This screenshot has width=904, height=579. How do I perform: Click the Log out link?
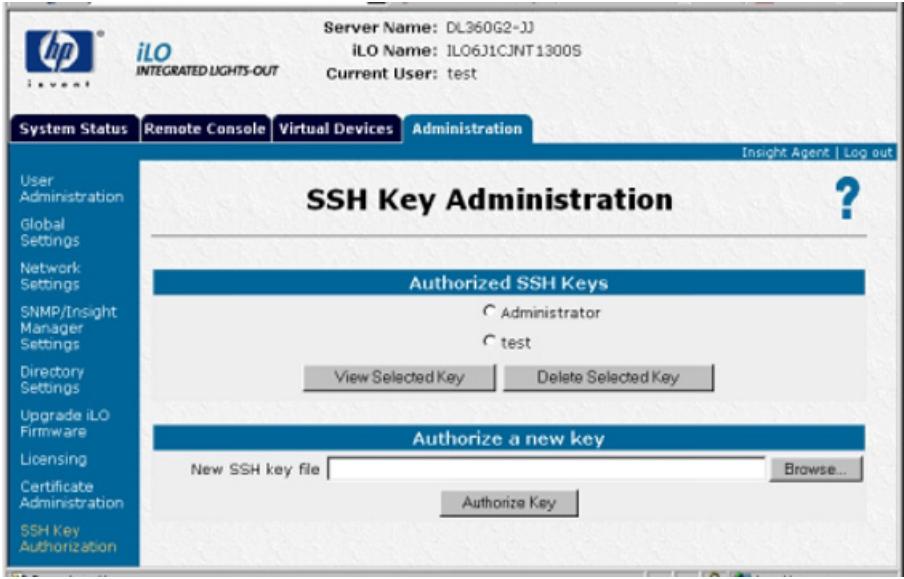(868, 153)
